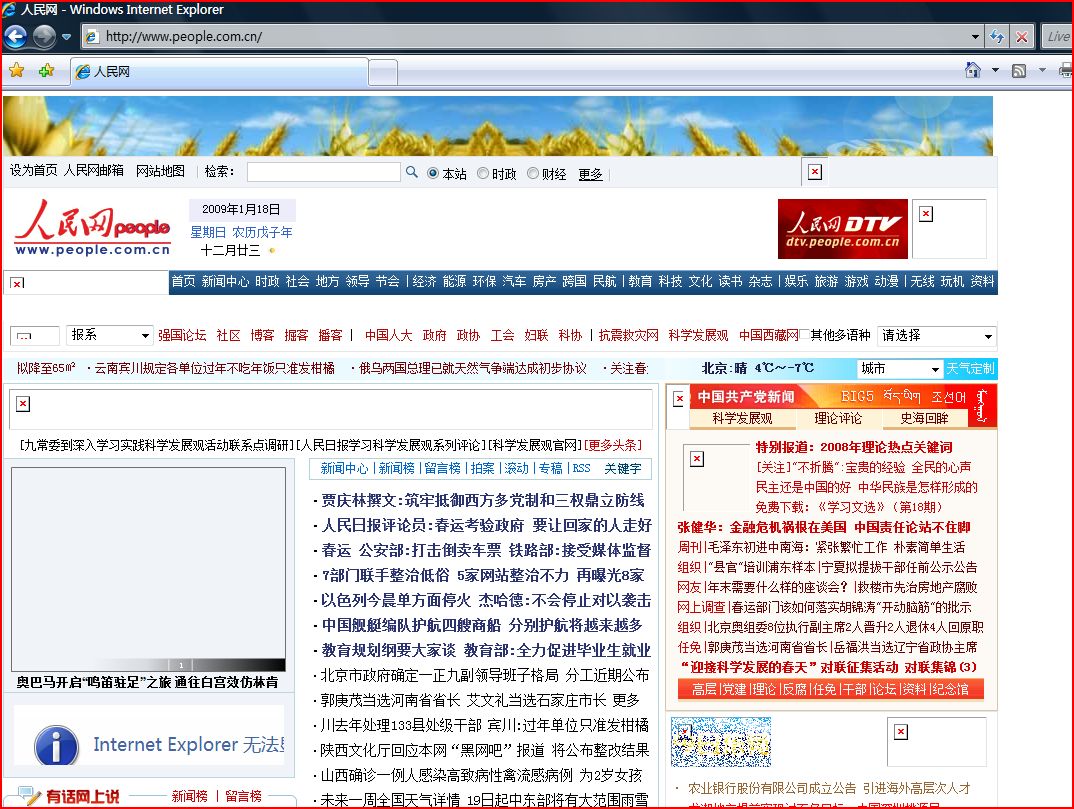Open 首页 in the blue navigation bar
Image resolution: width=1074 pixels, height=809 pixels.
[x=183, y=282]
